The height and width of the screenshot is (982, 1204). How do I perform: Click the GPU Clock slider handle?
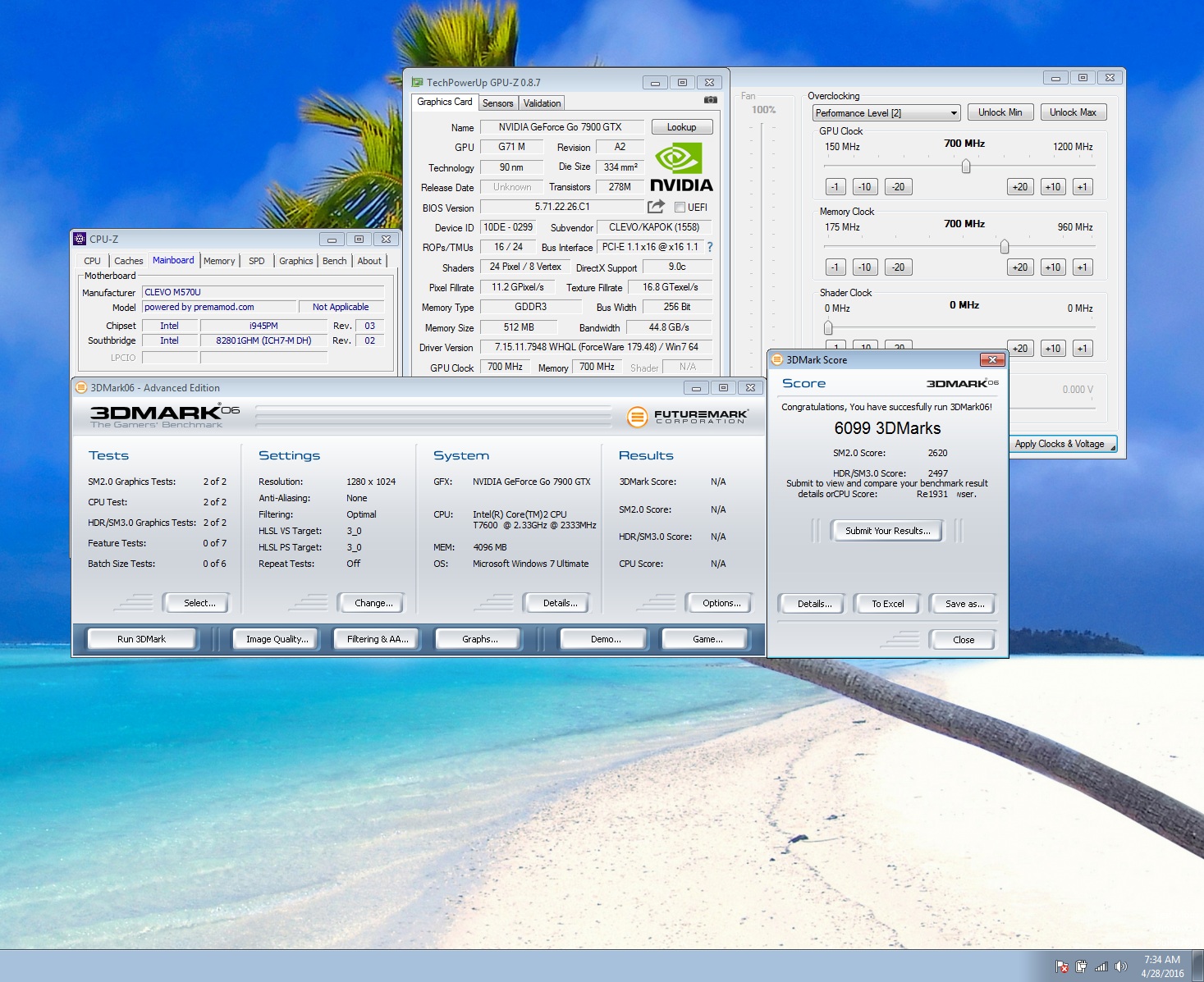coord(966,167)
